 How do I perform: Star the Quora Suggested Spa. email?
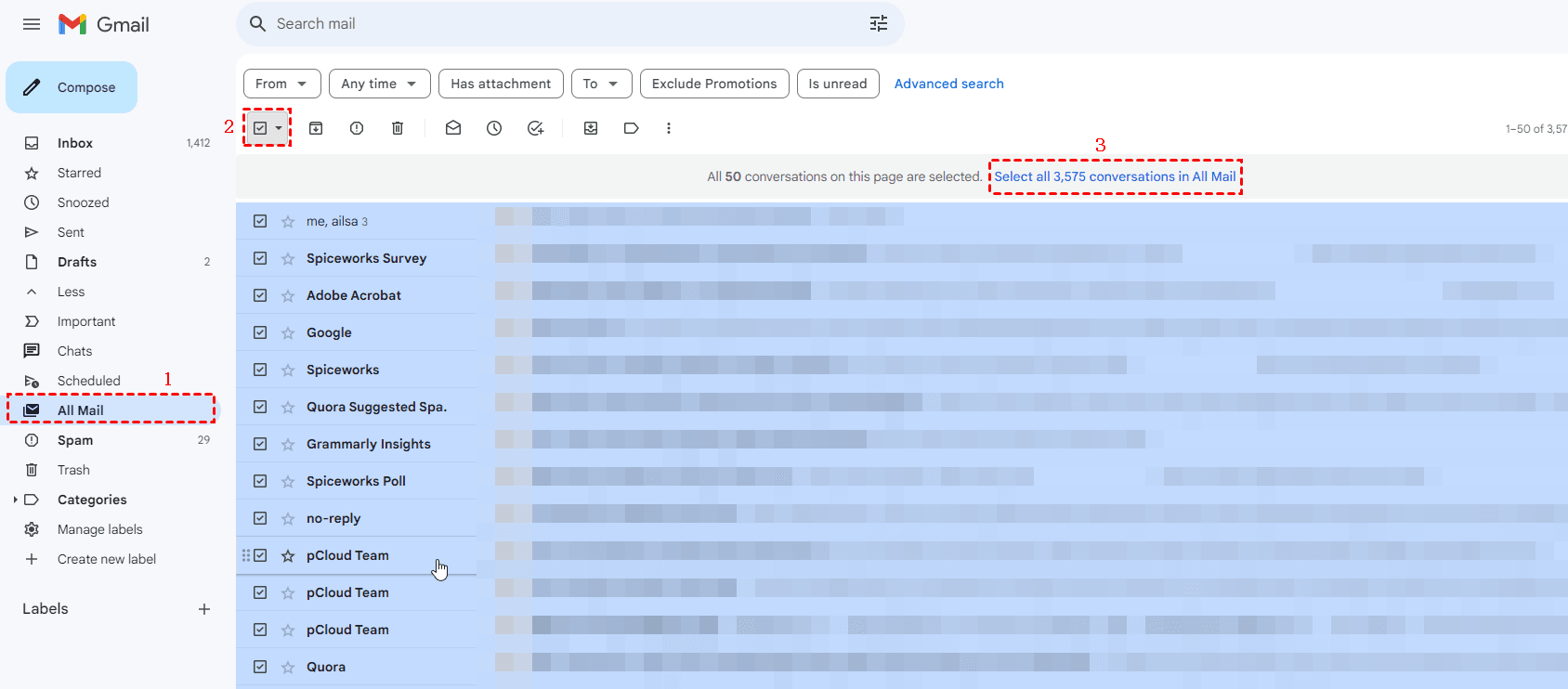pos(288,407)
